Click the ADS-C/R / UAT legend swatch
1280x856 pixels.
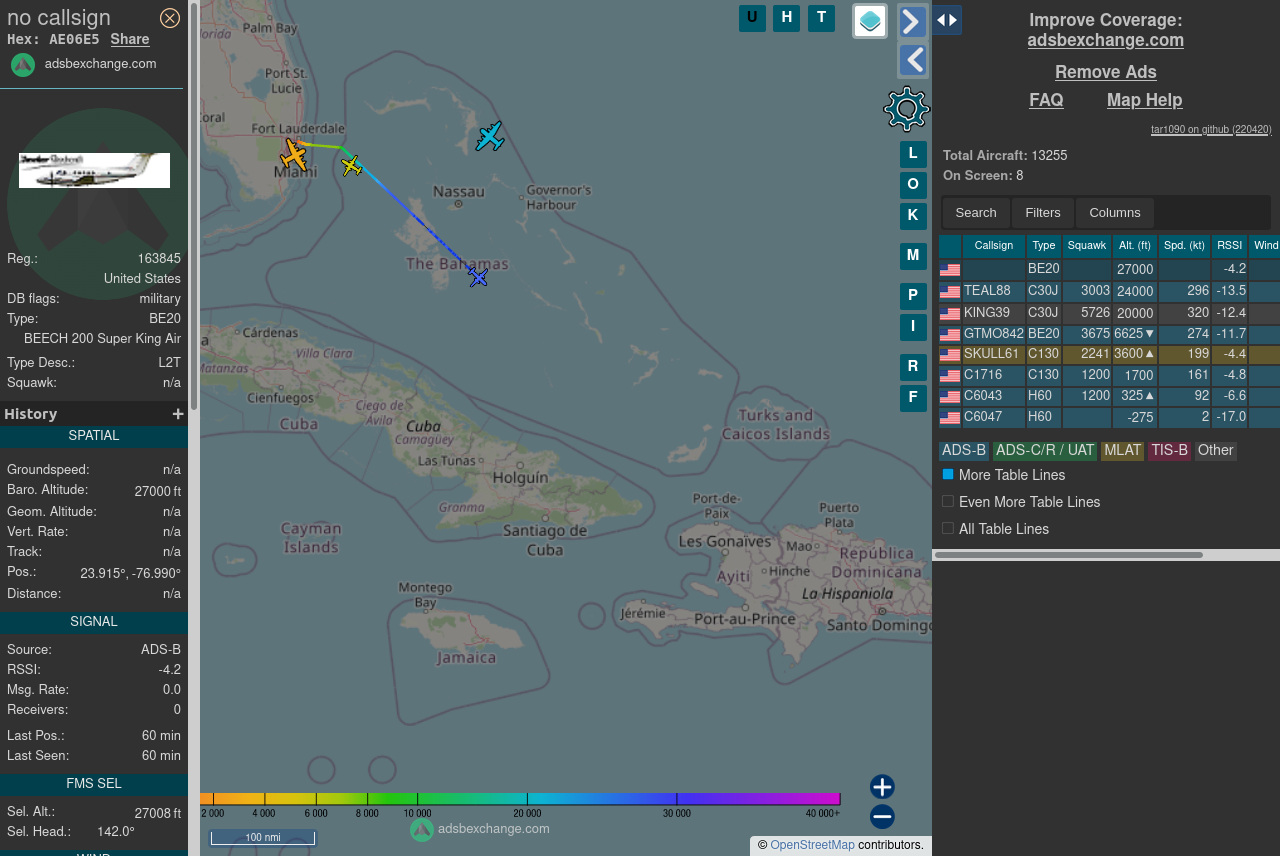1045,451
